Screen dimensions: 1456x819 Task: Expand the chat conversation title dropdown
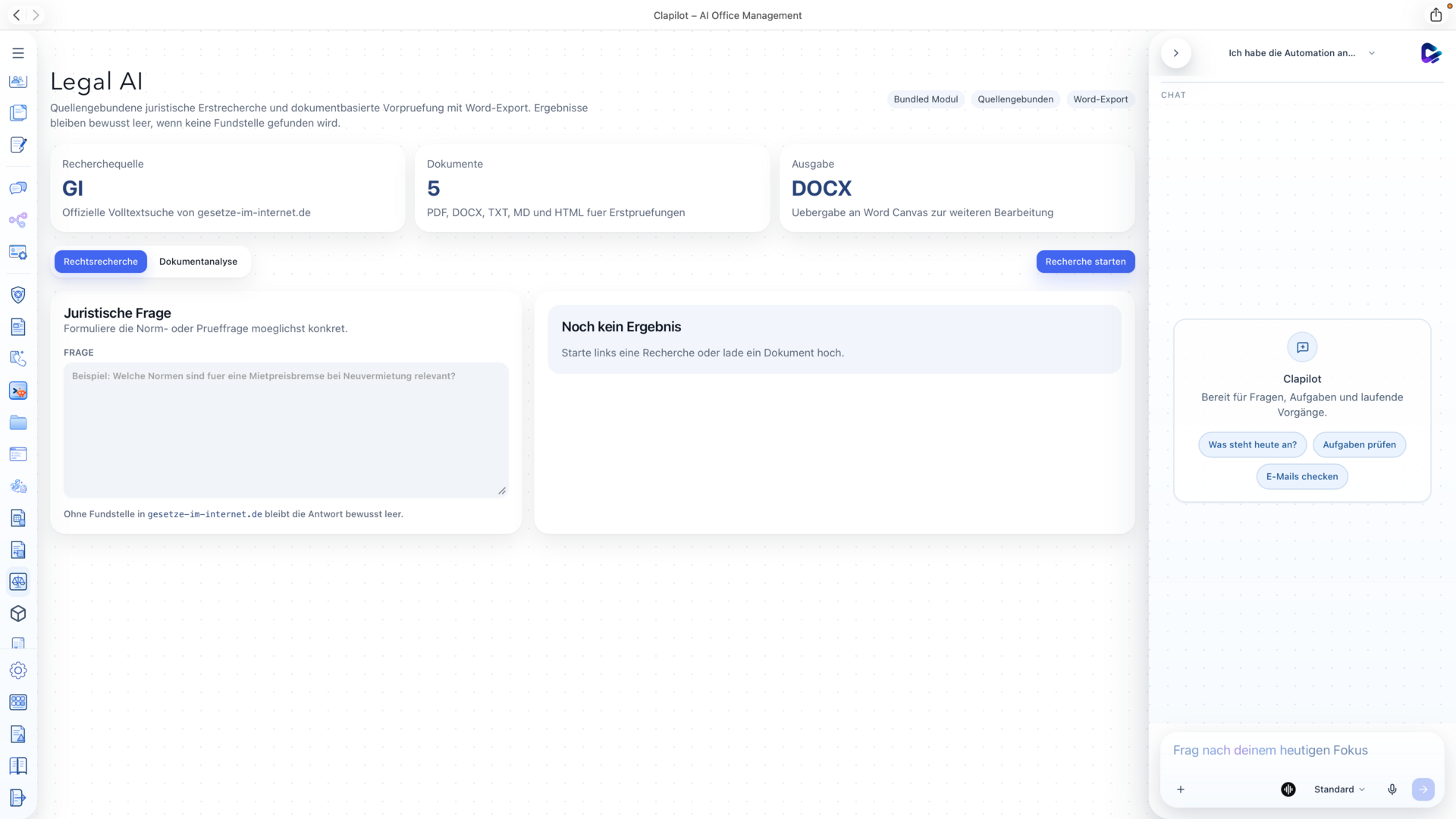pyautogui.click(x=1301, y=53)
